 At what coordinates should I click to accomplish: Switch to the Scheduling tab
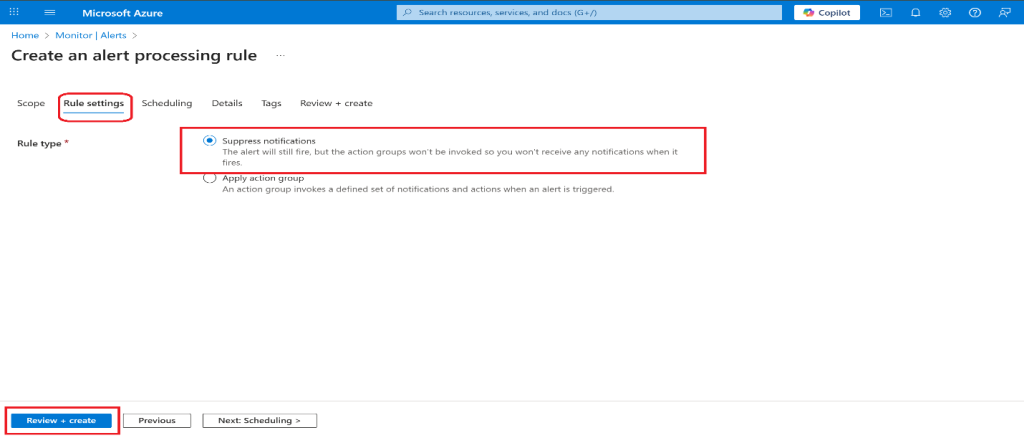[x=167, y=103]
